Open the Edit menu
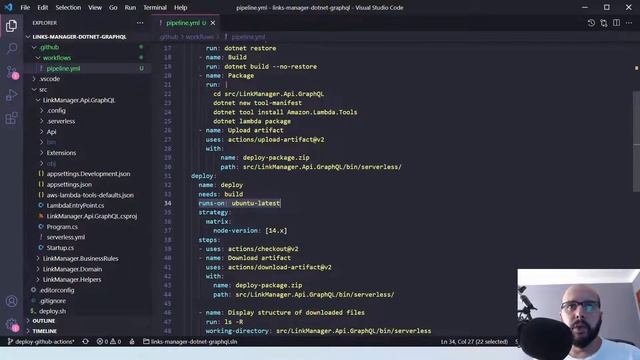Image resolution: width=640 pixels, height=360 pixels. click(x=42, y=7)
